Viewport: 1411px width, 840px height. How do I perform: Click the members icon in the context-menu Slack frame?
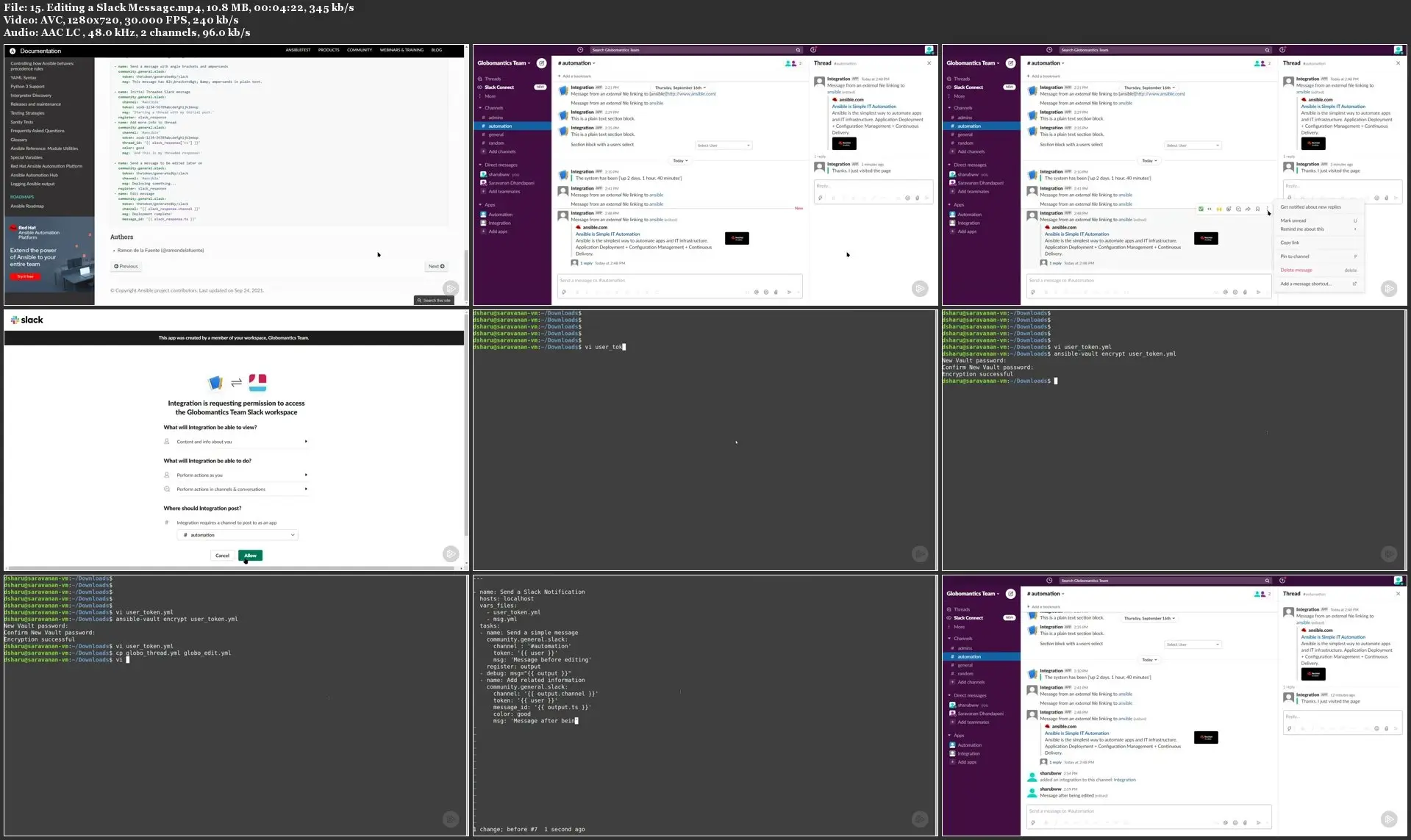click(1262, 63)
